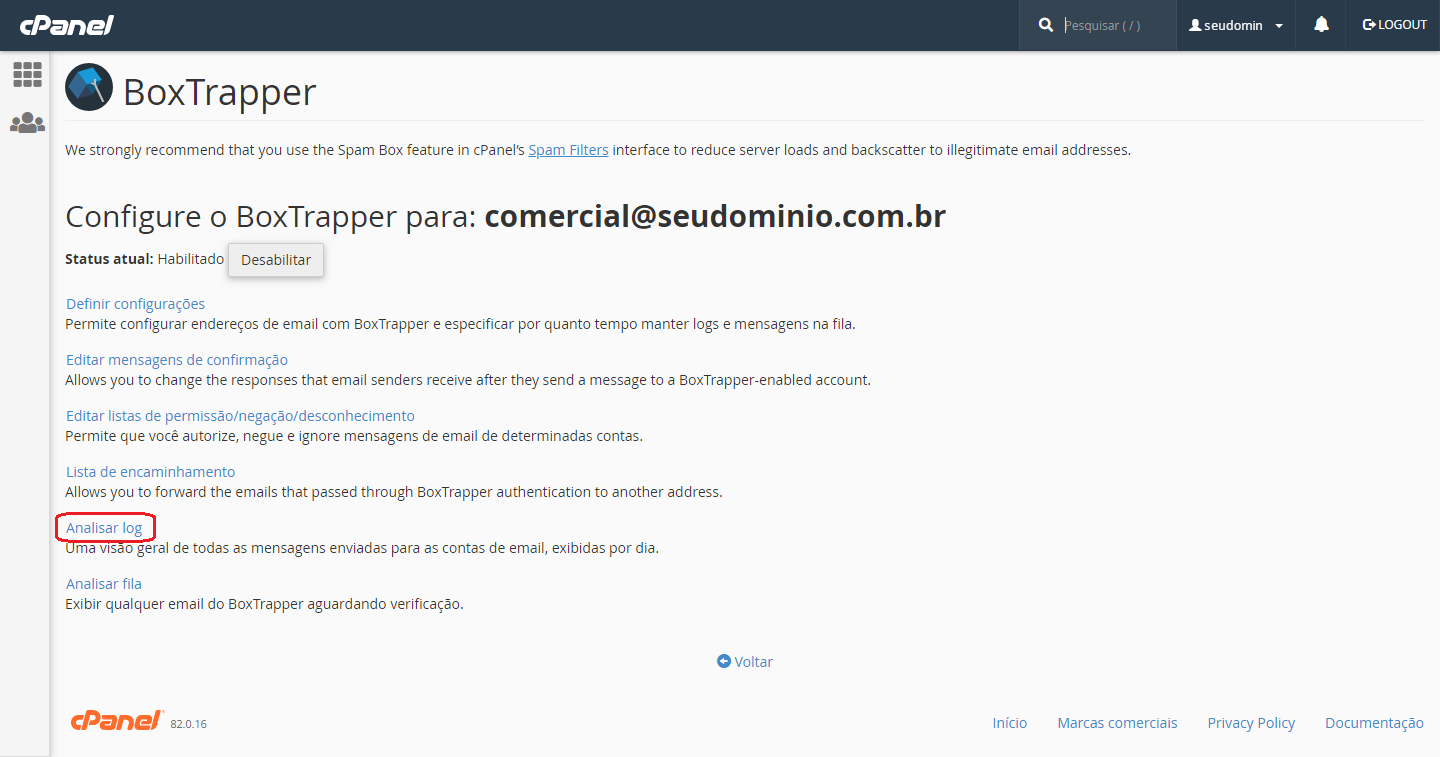The image size is (1440, 757).
Task: Open Definir configurações link
Action: [136, 304]
